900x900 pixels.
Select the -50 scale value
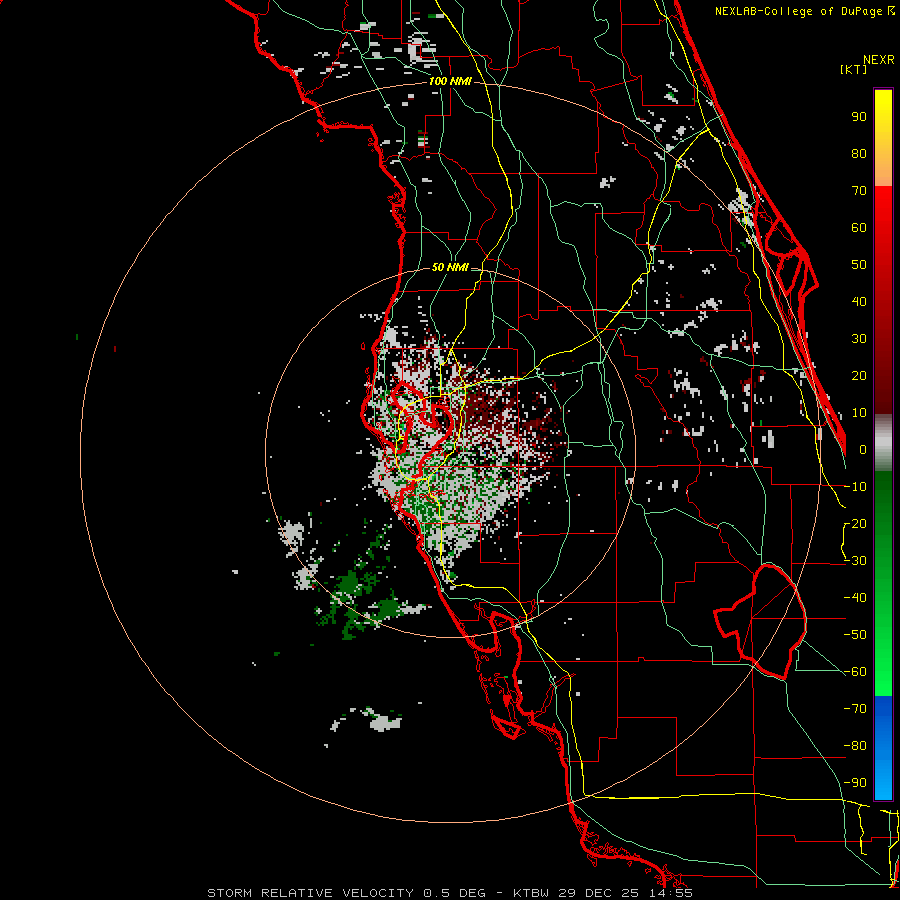click(x=855, y=635)
